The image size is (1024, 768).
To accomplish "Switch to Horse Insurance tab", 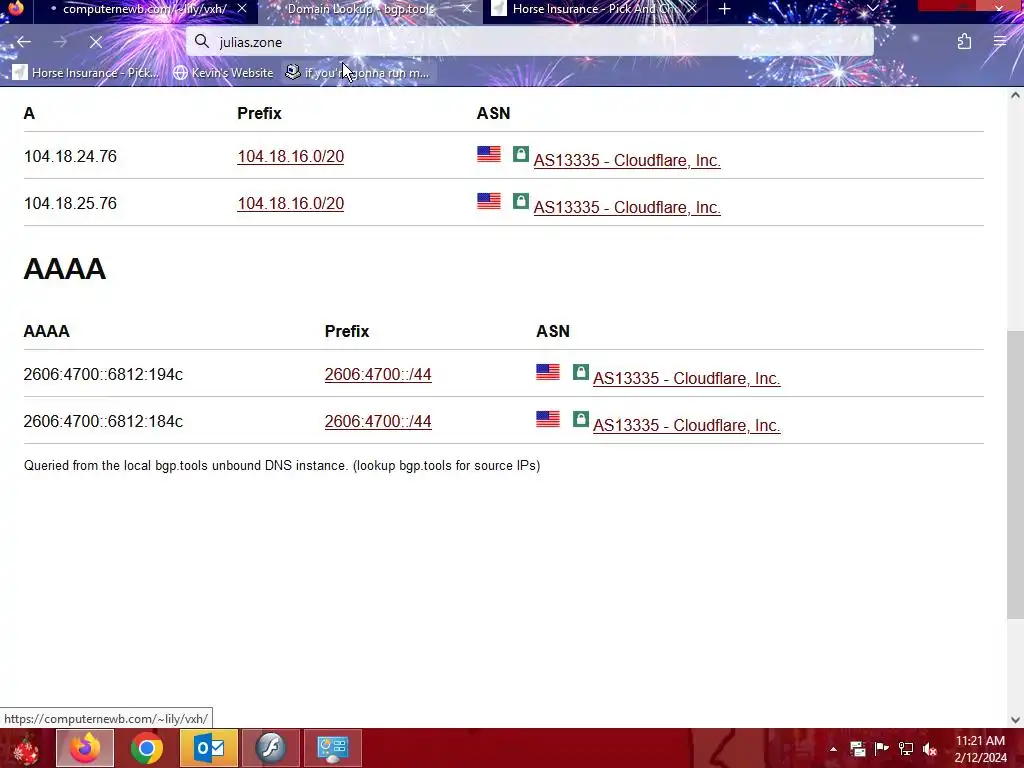I will [x=594, y=9].
